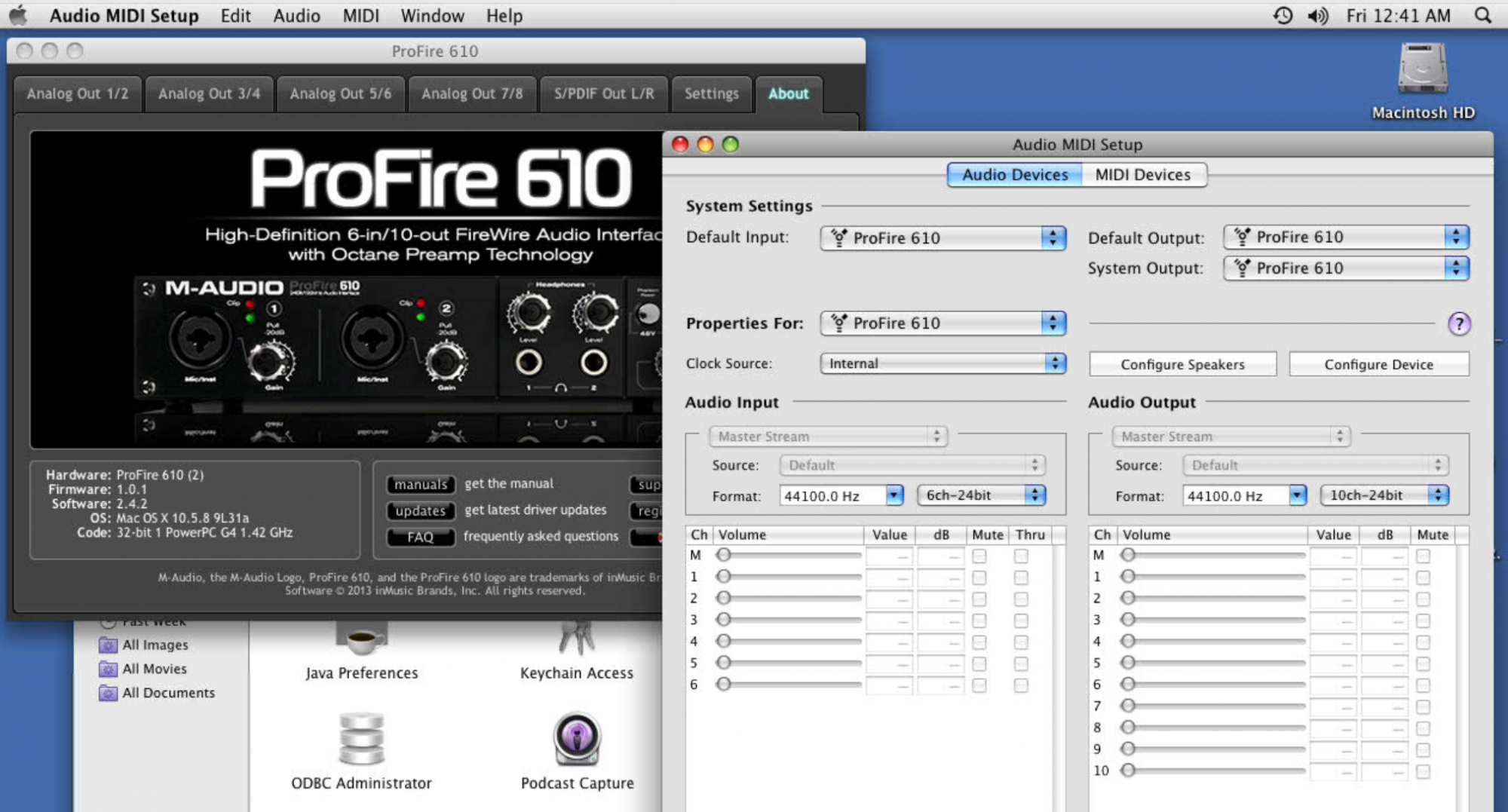Open the Default Input dropdown

coord(942,238)
